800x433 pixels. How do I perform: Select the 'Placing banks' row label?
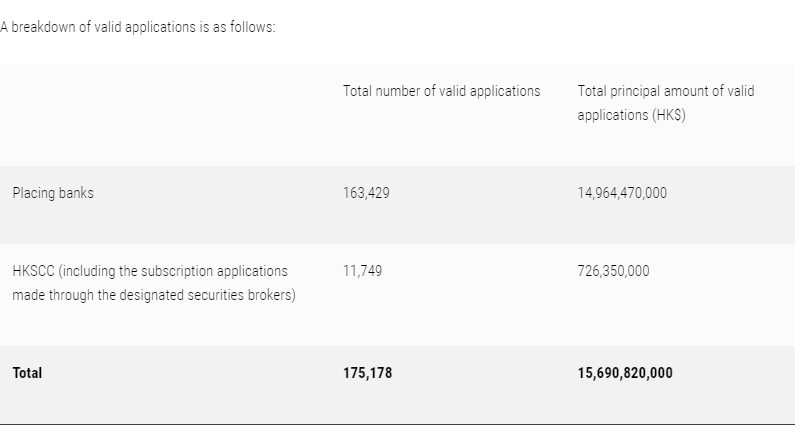pos(53,193)
